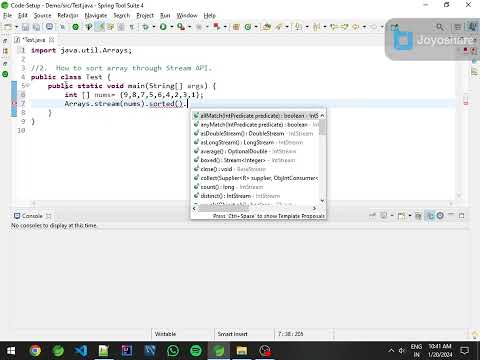Click the Save toolbar icon
The height and width of the screenshot is (360, 480).
[25, 27]
